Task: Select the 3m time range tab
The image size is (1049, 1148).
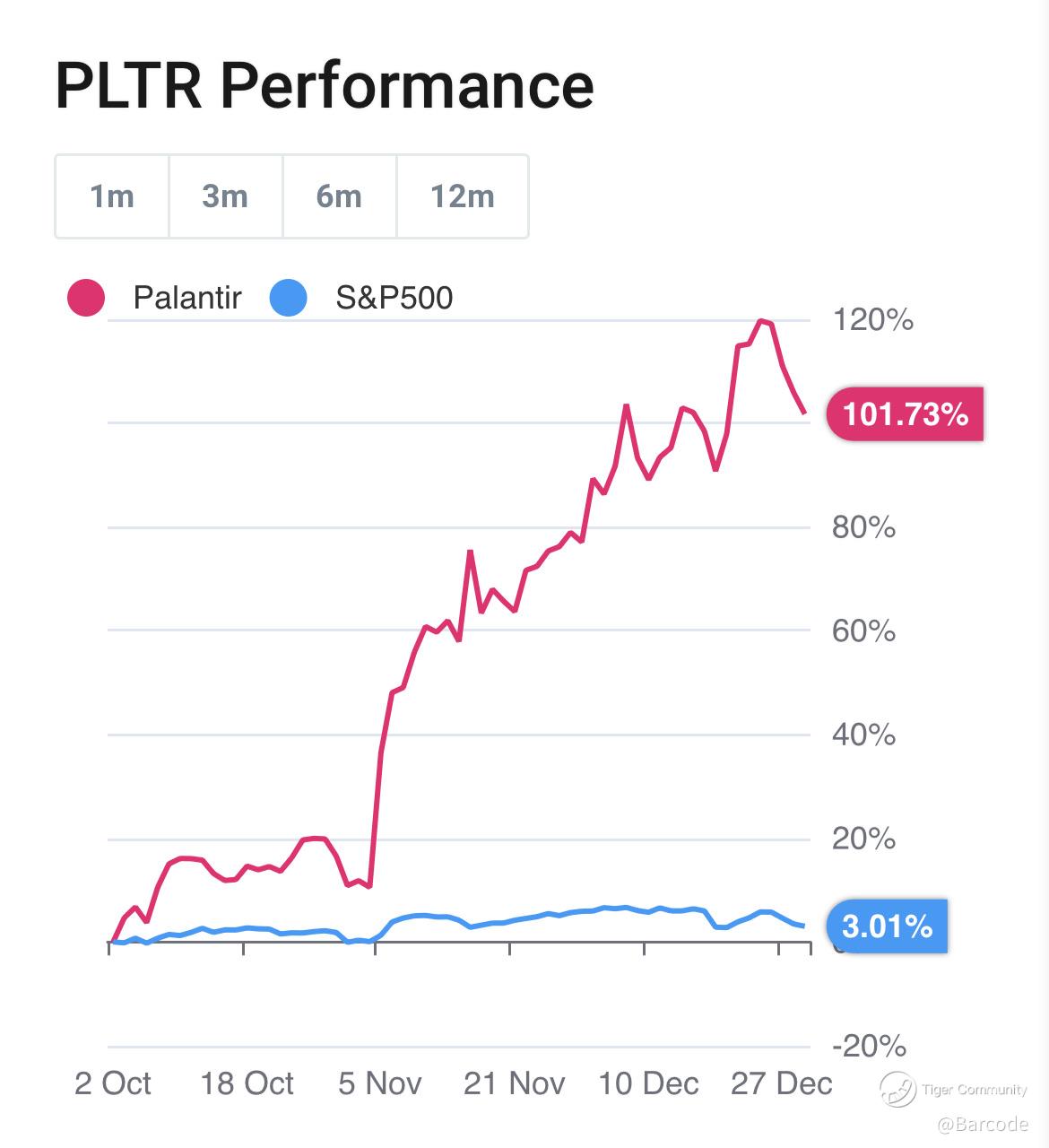Action: tap(226, 196)
